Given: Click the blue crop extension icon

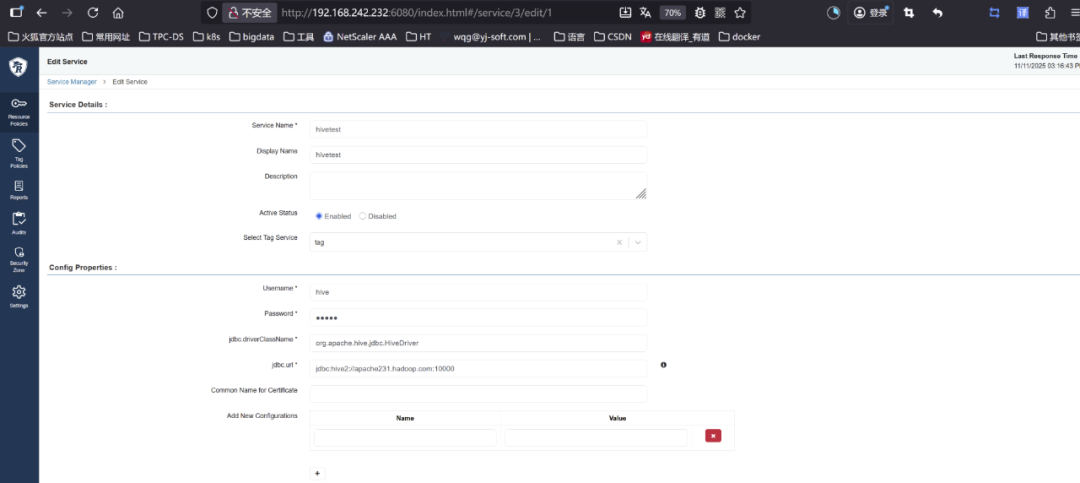Looking at the screenshot, I should point(994,12).
